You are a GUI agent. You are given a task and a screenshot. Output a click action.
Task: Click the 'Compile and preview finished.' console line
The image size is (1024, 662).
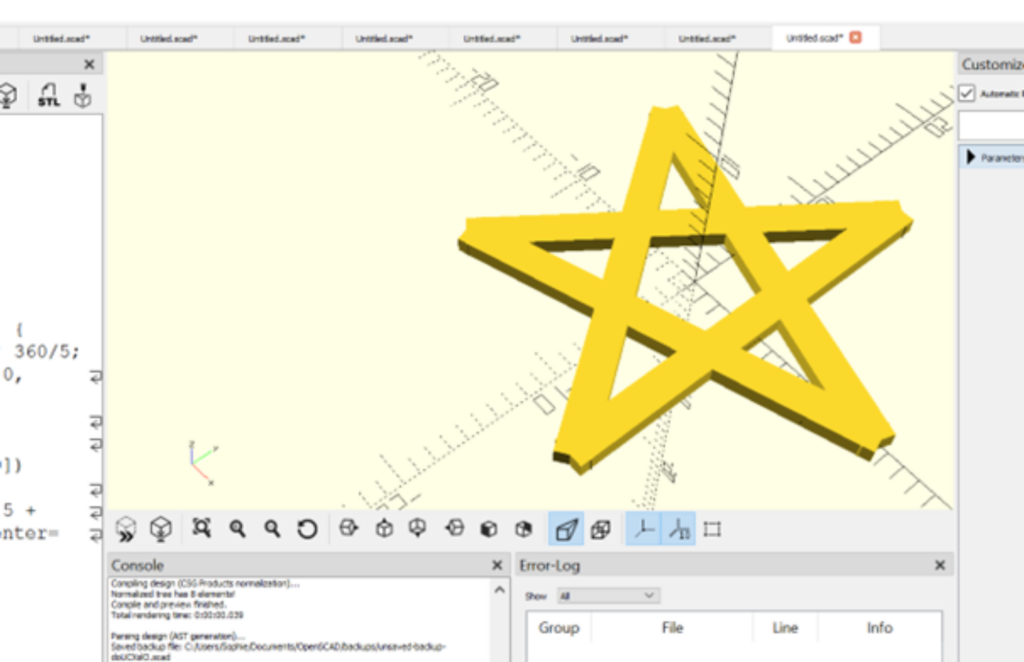168,605
